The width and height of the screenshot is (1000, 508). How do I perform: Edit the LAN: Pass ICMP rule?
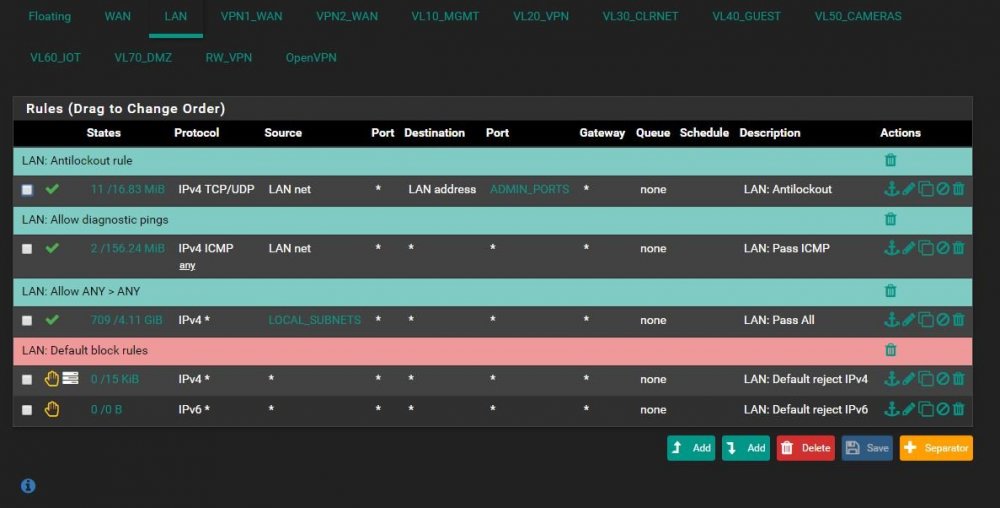pyautogui.click(x=908, y=248)
